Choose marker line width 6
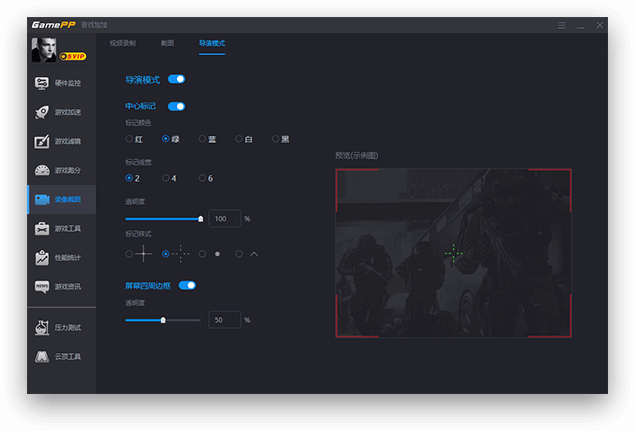The height and width of the screenshot is (431, 635). coord(203,178)
